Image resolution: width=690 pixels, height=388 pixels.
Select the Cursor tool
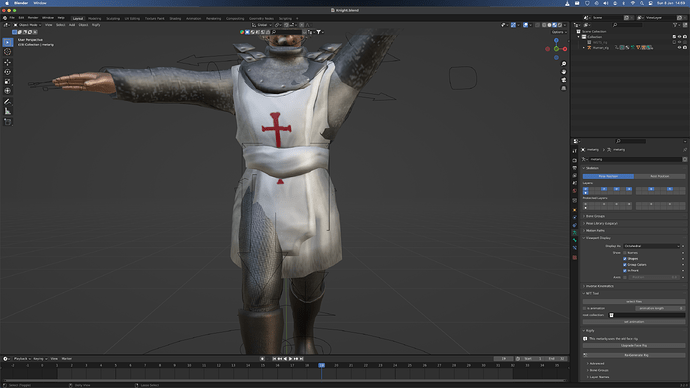[7, 52]
